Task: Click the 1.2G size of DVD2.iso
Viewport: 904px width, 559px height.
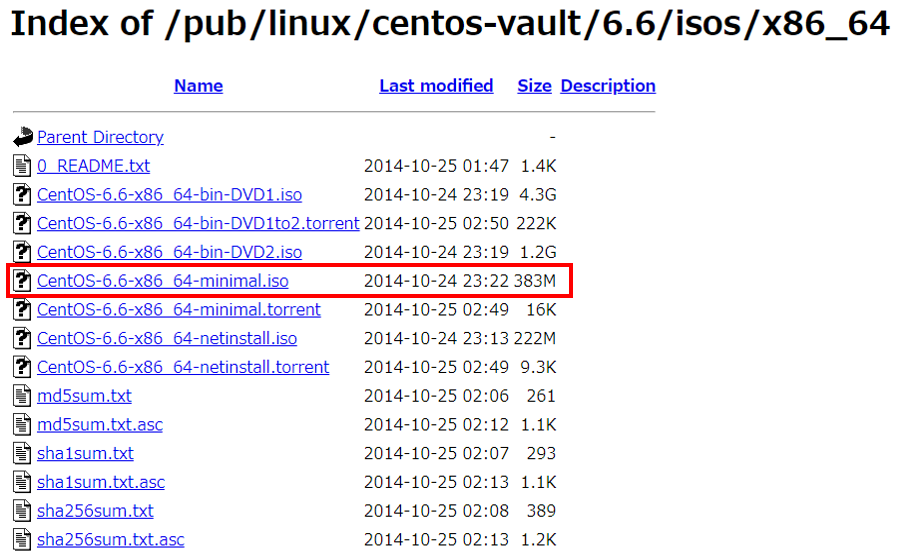Action: (538, 252)
